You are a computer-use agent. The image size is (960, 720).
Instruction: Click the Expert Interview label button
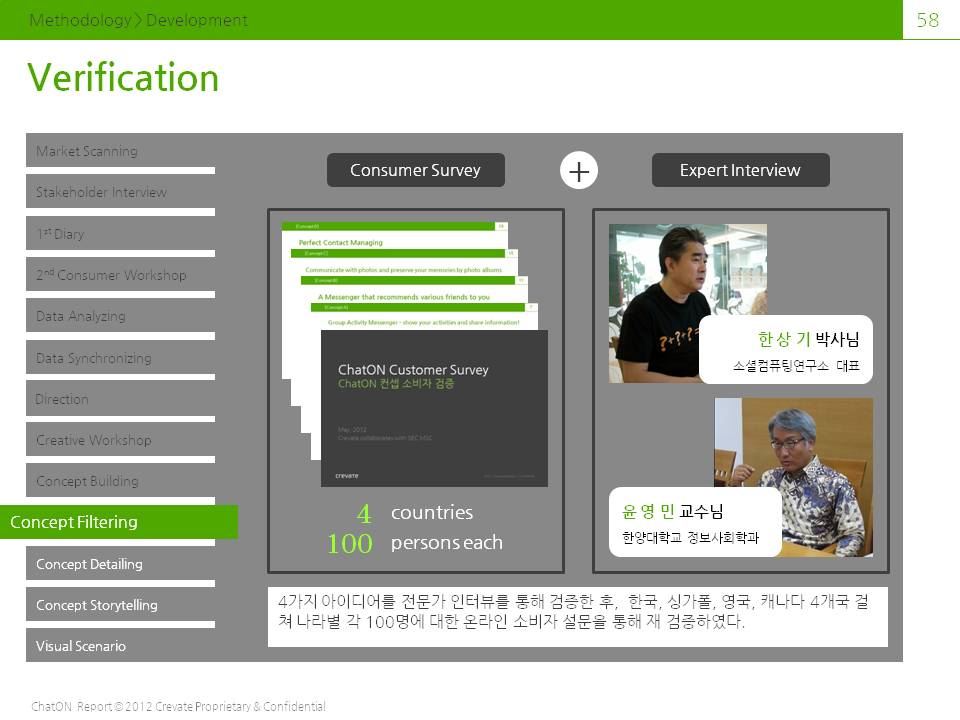tap(741, 170)
